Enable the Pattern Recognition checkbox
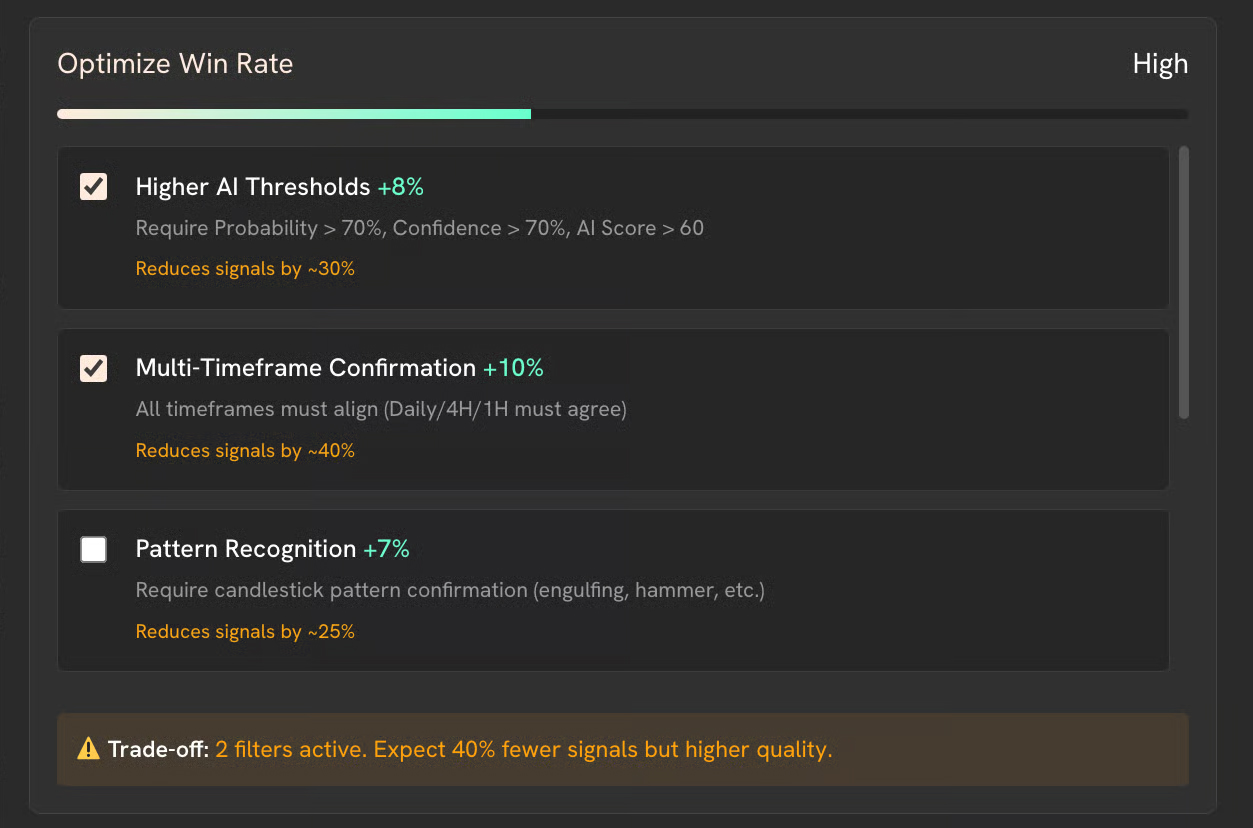The image size is (1253, 828). click(x=94, y=549)
